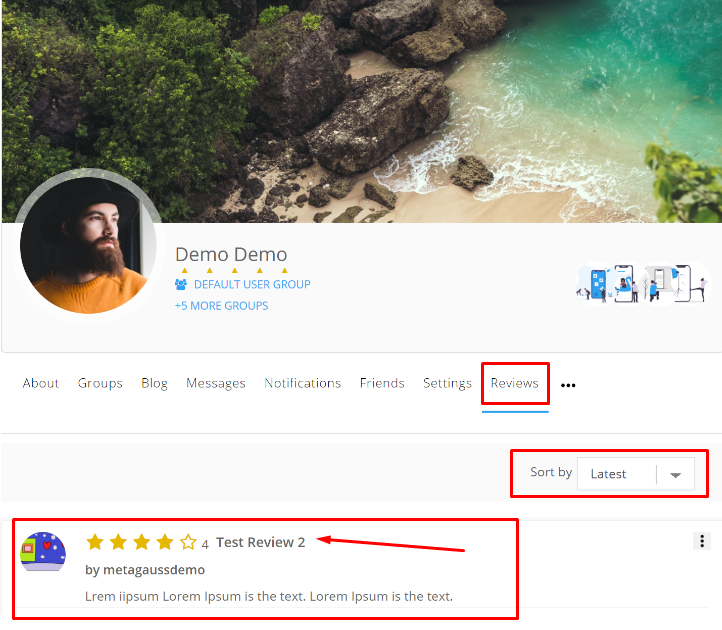Click the first phone illustration badge

click(x=595, y=284)
